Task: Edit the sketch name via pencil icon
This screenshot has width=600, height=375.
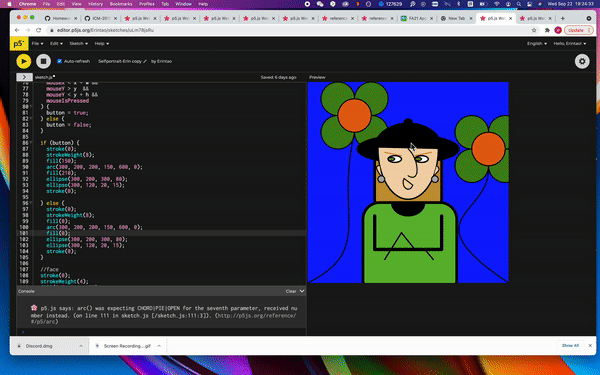Action: point(145,61)
